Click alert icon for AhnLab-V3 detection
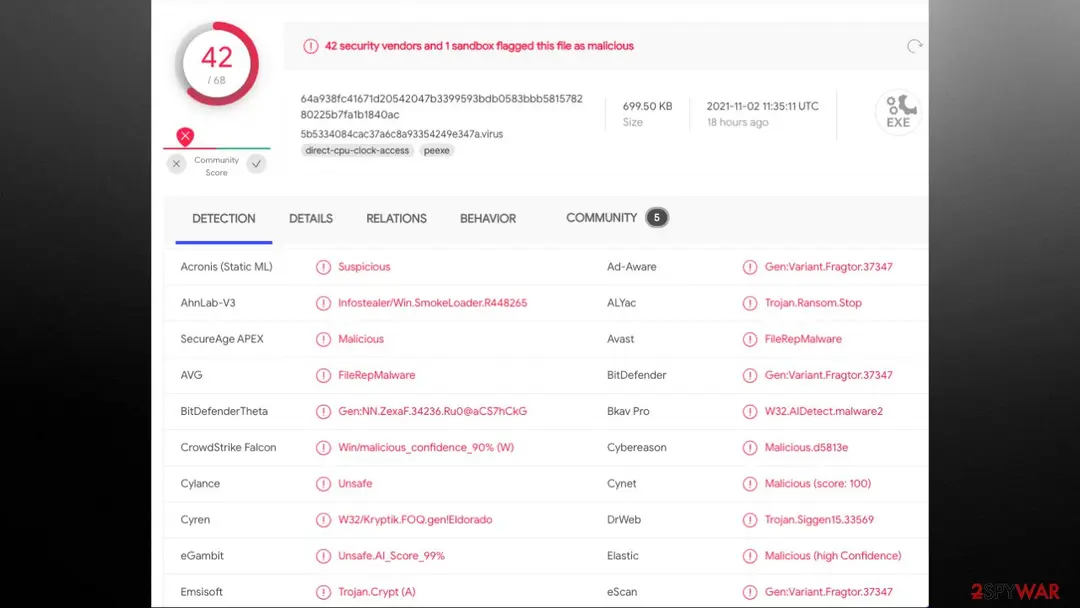The height and width of the screenshot is (608, 1080). click(323, 303)
